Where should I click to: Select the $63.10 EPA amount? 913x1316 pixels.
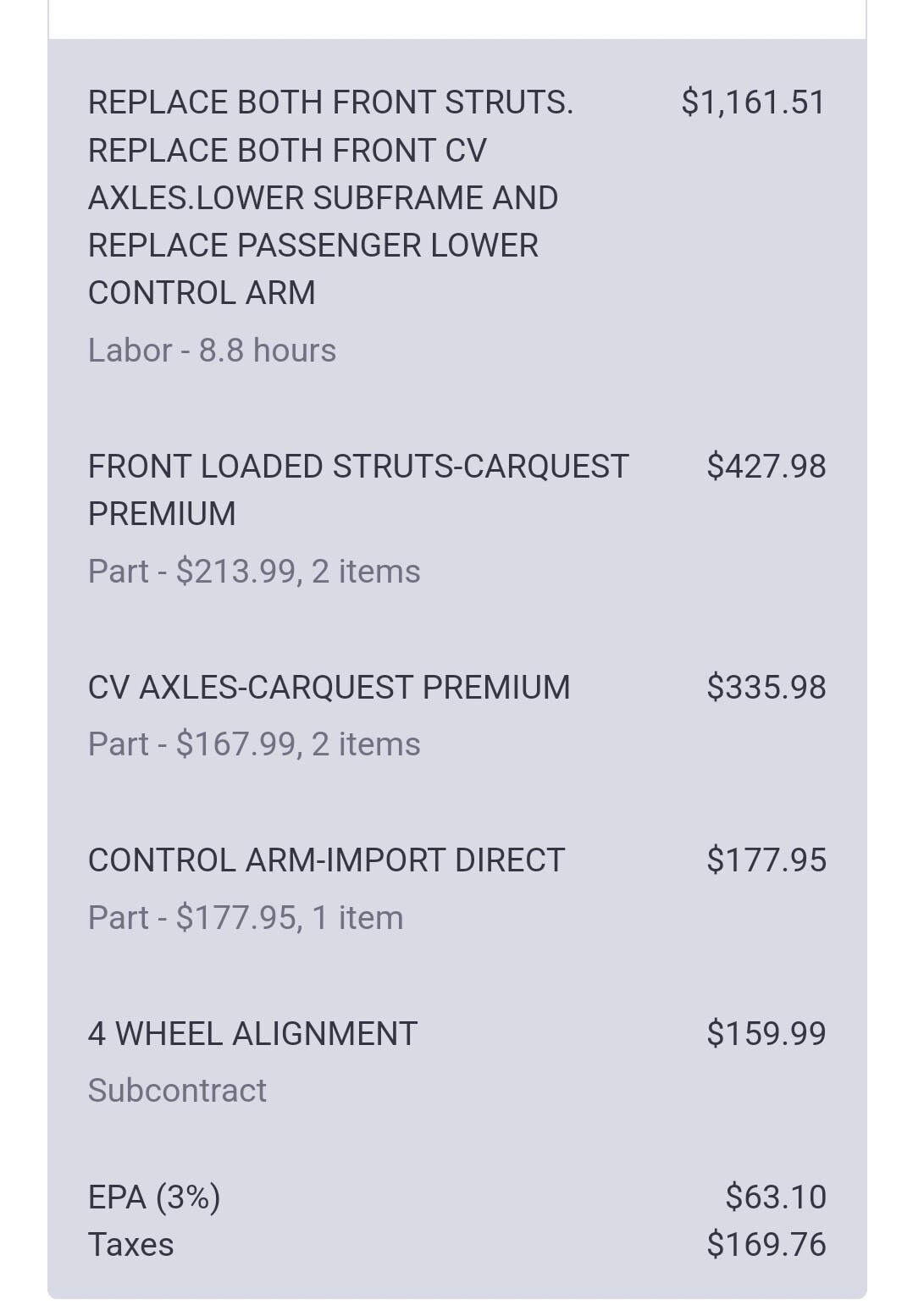pos(775,1197)
